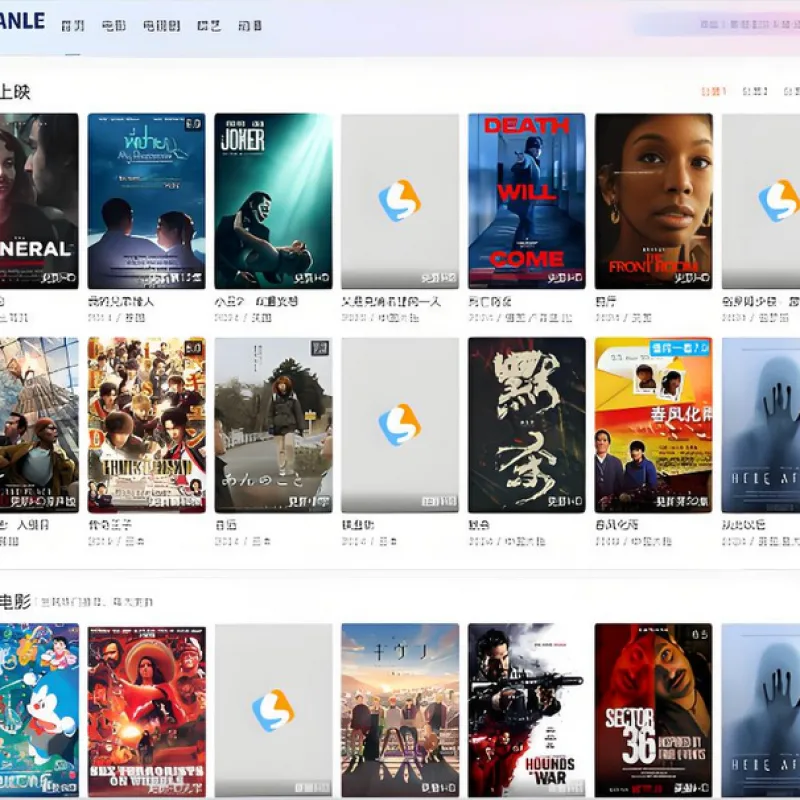The width and height of the screenshot is (800, 800).
Task: Open the JOKER movie poster
Action: 273,201
